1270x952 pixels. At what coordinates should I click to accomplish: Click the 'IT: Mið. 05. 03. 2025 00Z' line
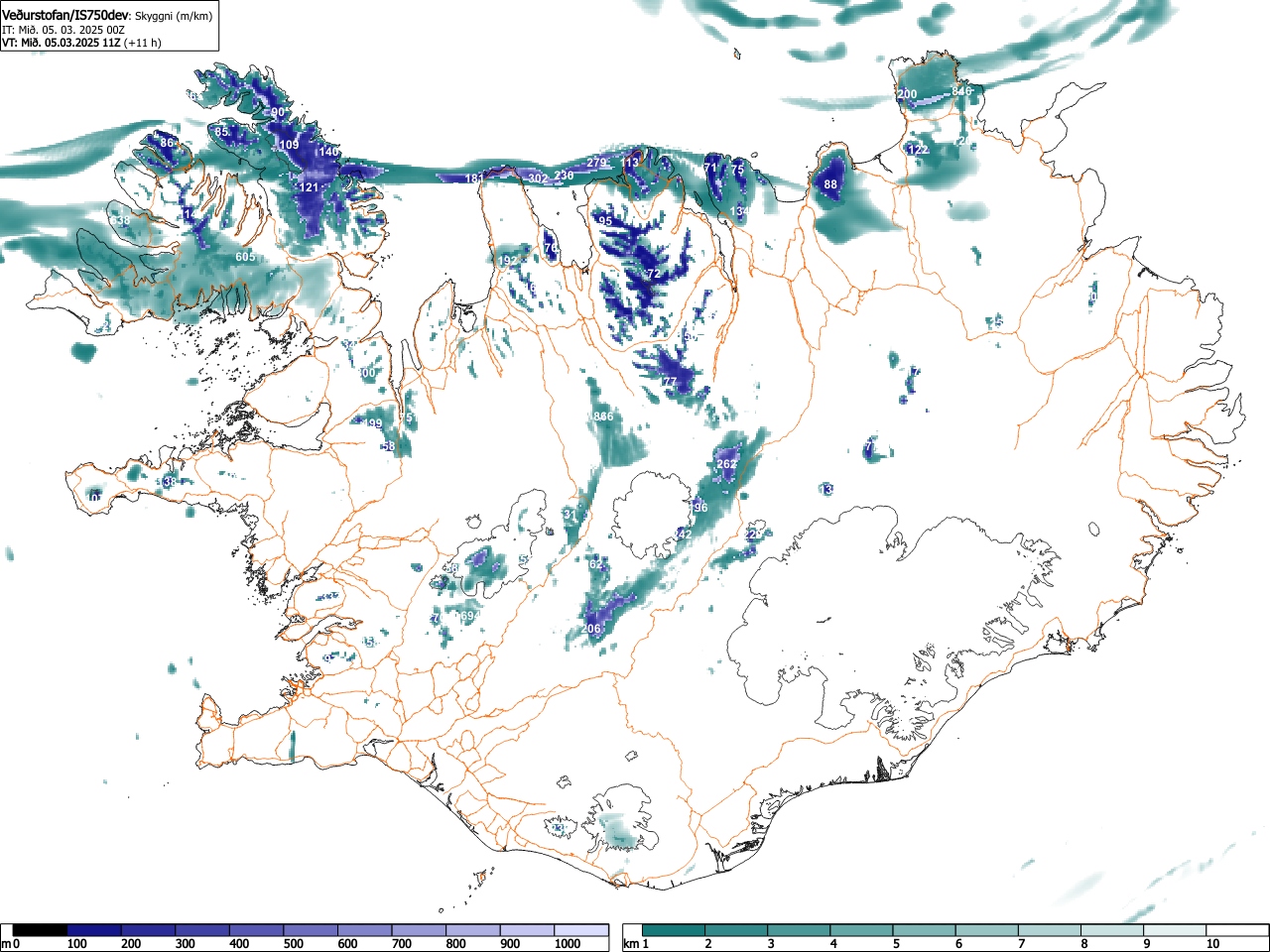pos(65,30)
